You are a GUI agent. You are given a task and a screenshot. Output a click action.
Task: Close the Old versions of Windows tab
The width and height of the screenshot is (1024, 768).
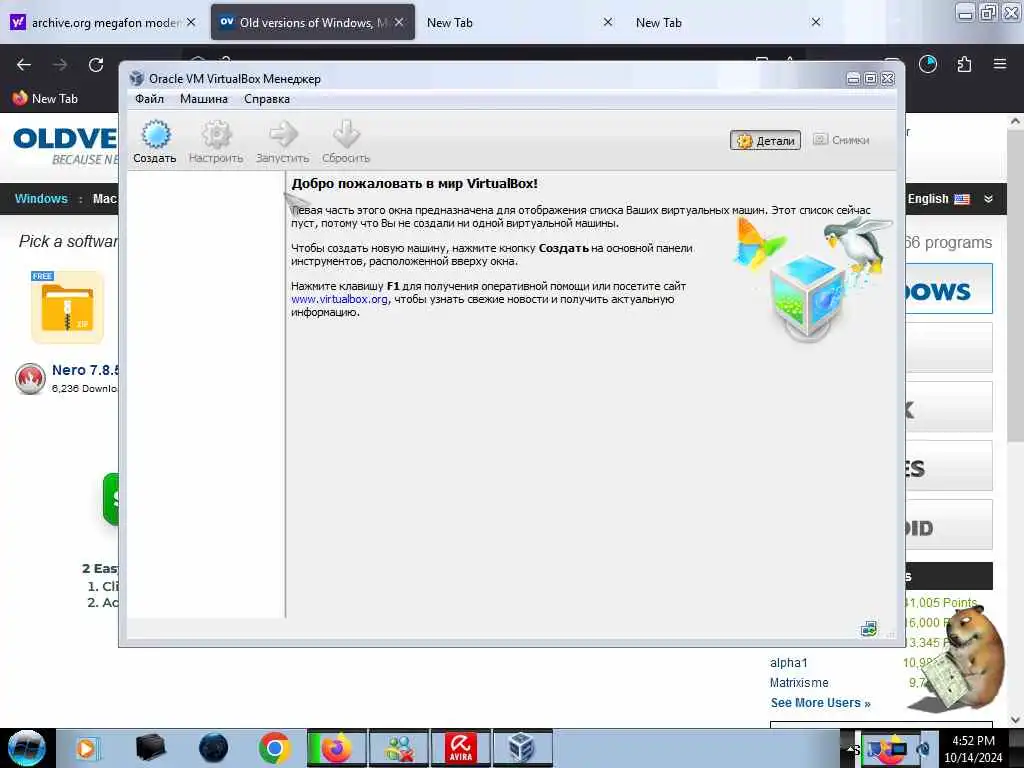[399, 22]
